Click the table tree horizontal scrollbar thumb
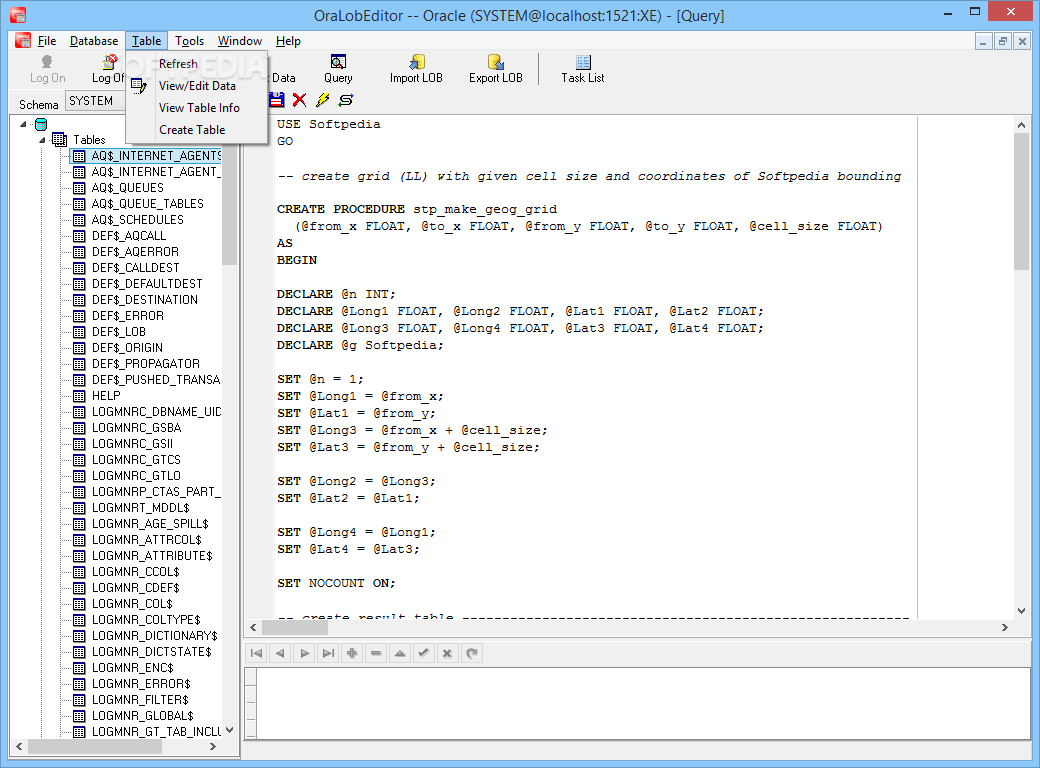Viewport: 1040px width, 768px height. tap(95, 746)
